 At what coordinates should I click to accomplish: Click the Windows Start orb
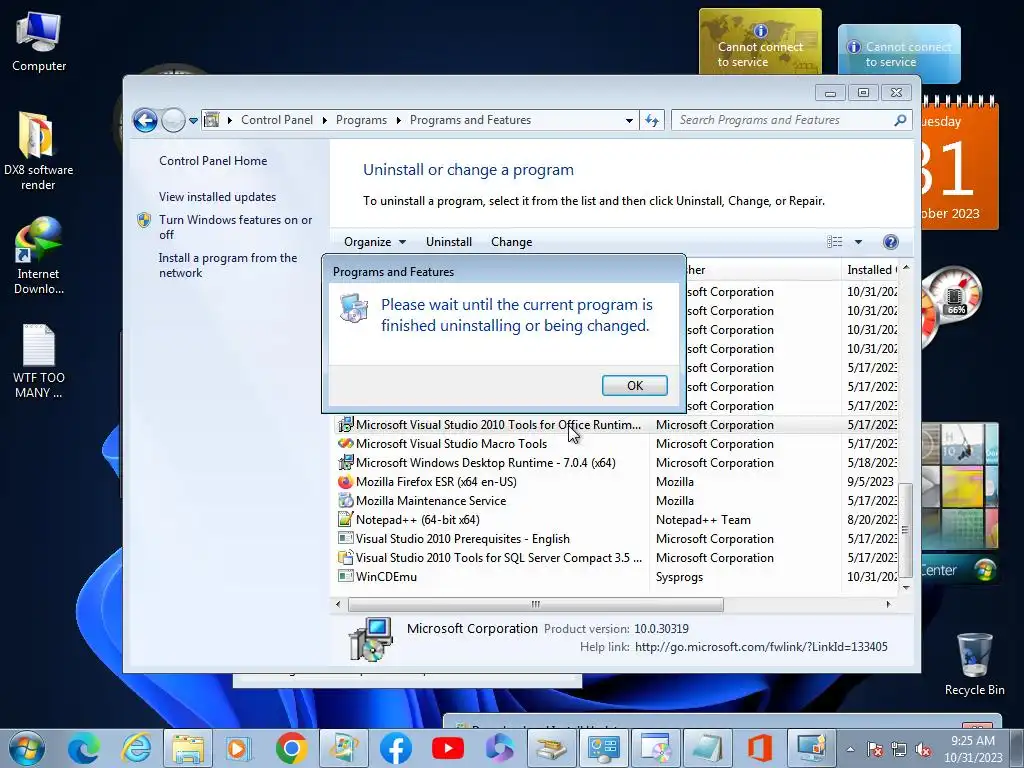point(27,748)
